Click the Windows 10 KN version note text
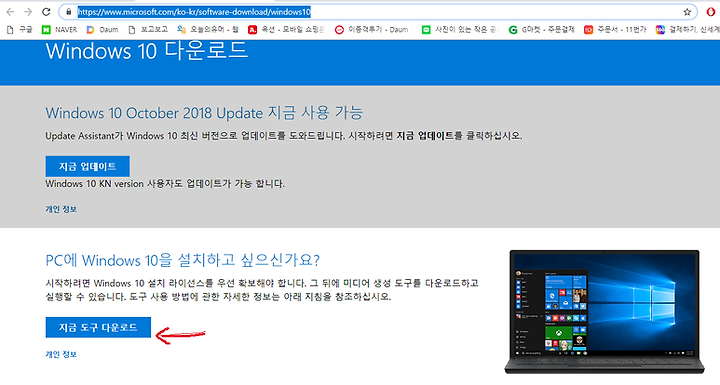 coord(165,184)
